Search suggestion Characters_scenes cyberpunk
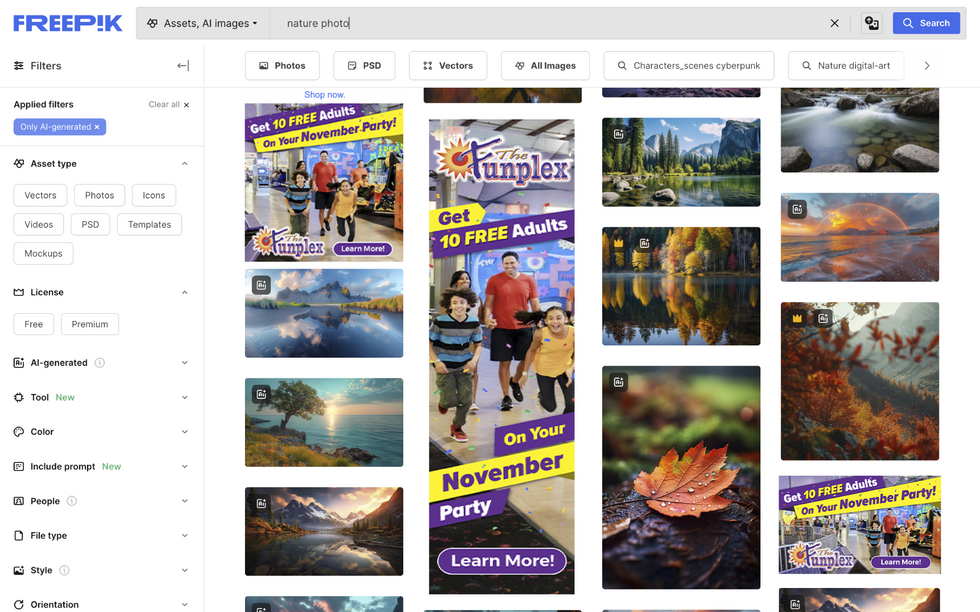 (689, 66)
